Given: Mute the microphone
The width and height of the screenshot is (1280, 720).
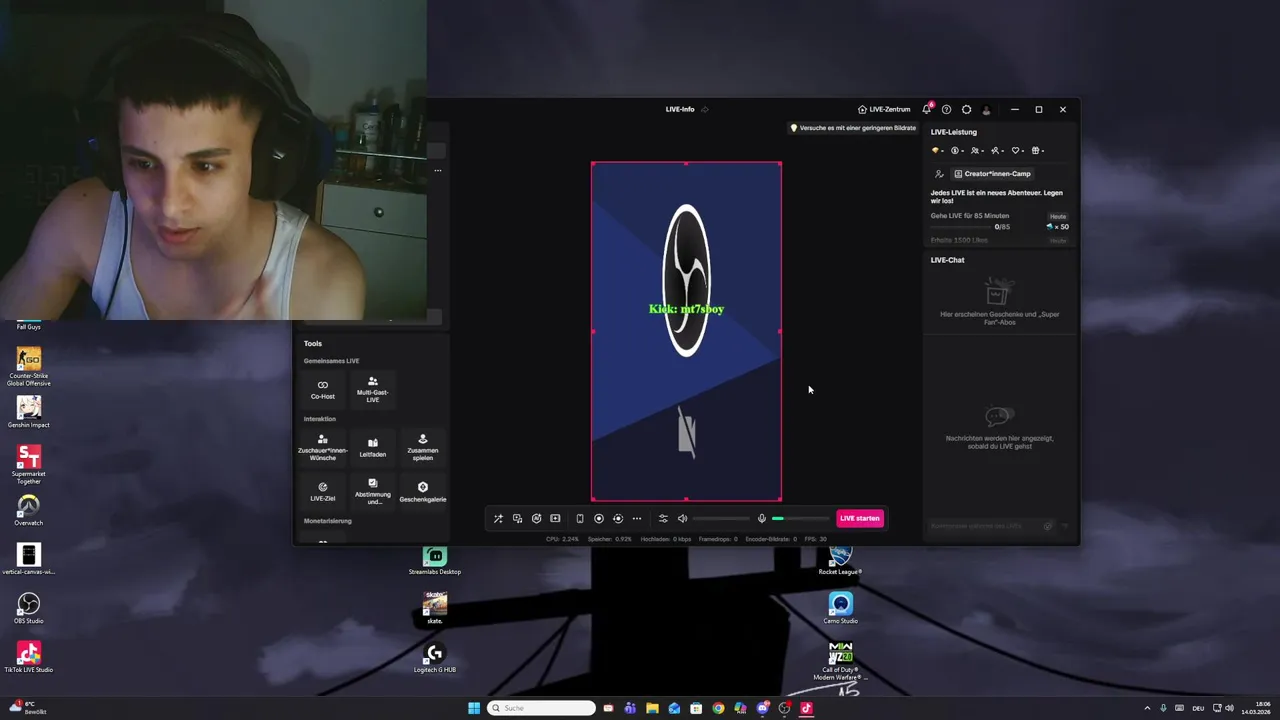Looking at the screenshot, I should [x=762, y=518].
